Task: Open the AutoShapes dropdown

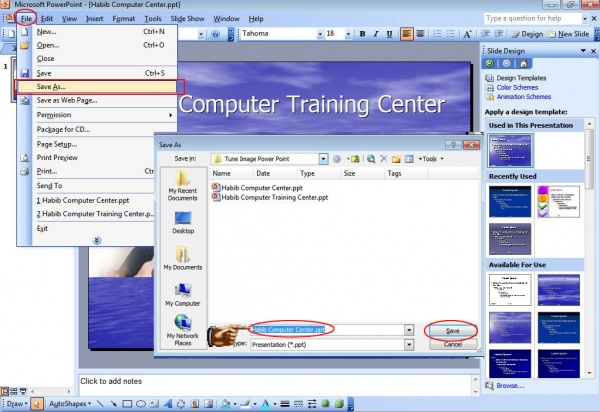Action: [70, 404]
